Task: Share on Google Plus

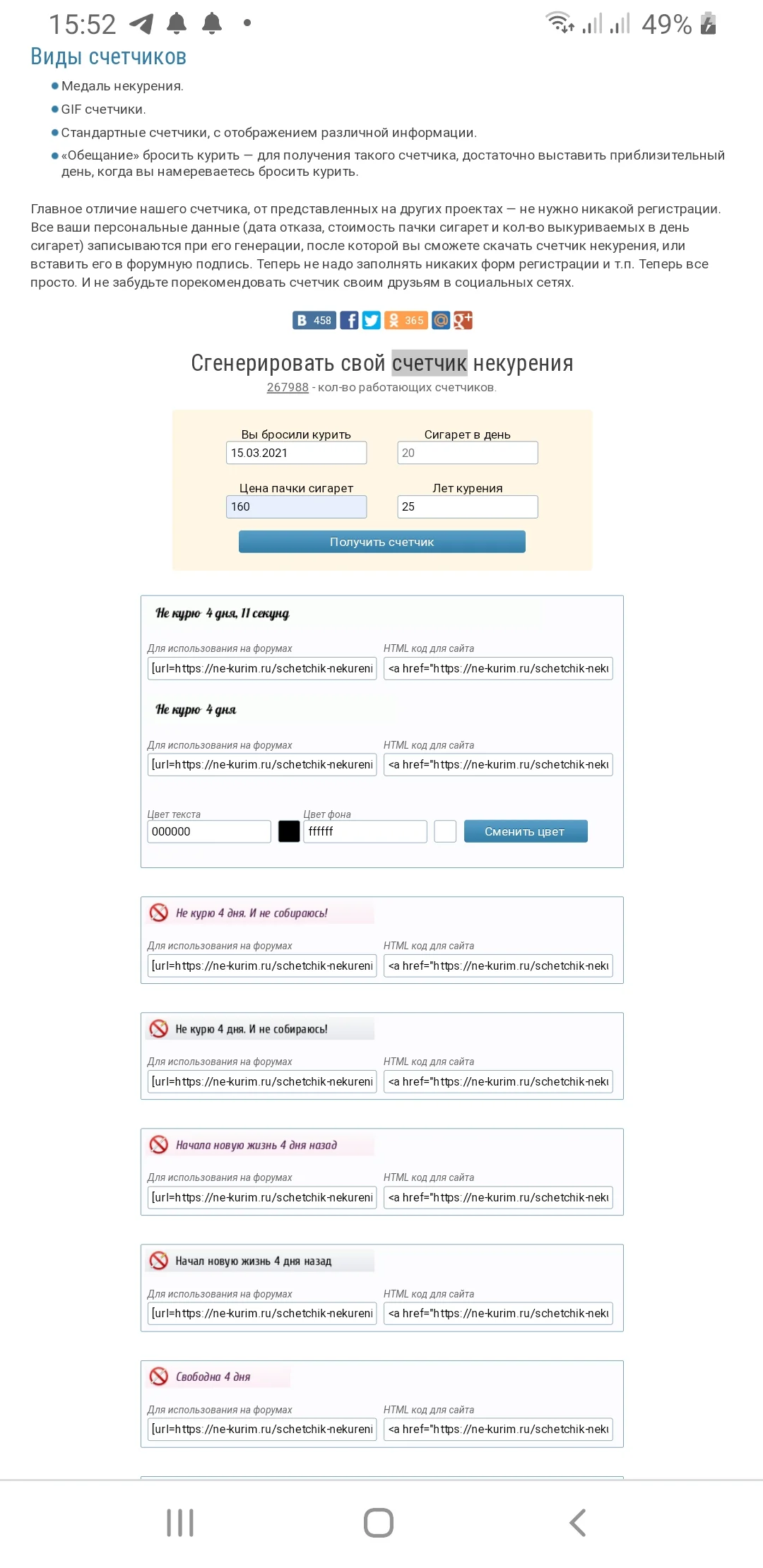Action: tap(463, 321)
